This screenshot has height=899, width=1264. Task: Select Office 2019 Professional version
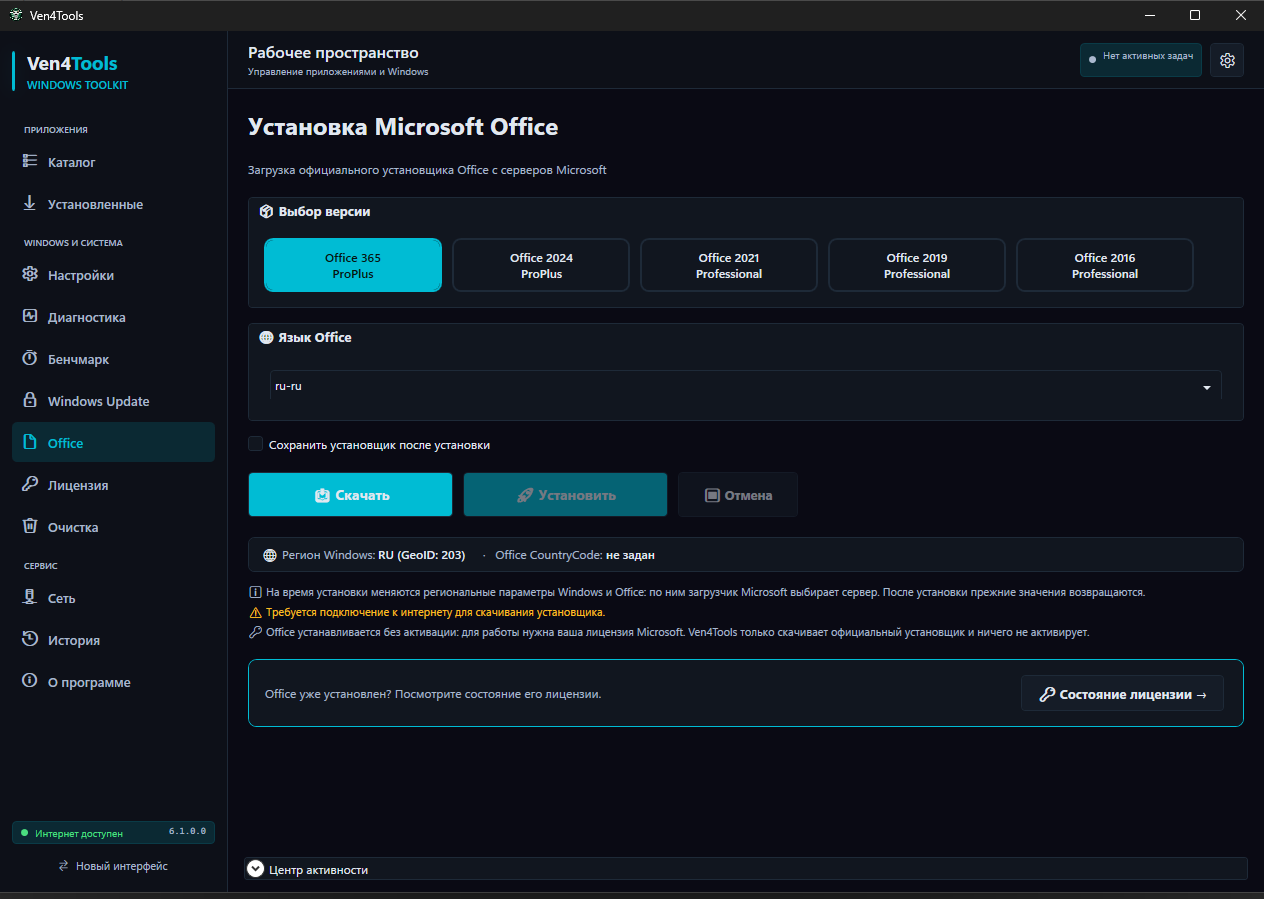[917, 265]
